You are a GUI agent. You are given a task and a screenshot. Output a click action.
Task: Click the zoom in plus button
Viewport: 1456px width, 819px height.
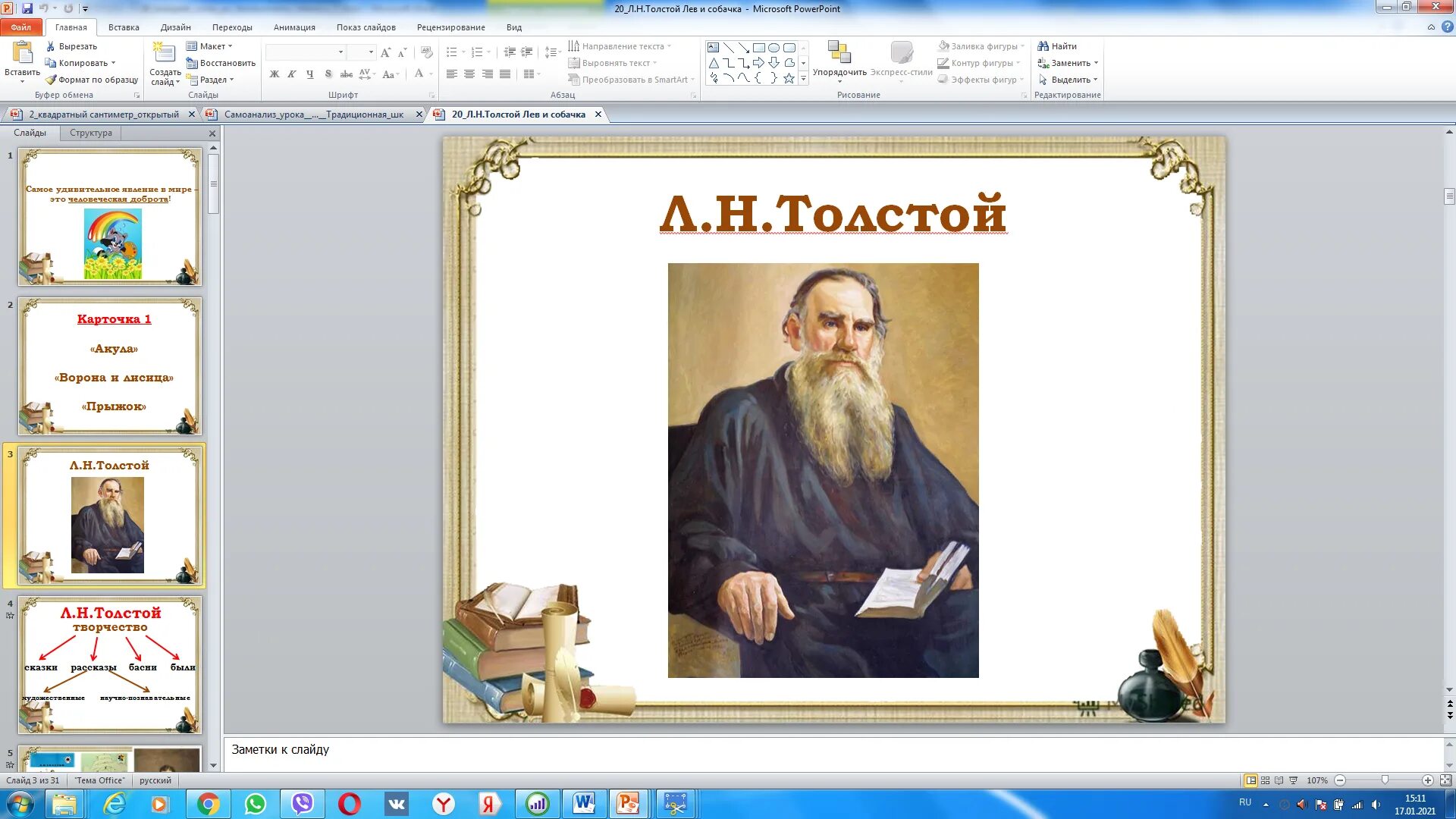click(x=1428, y=780)
